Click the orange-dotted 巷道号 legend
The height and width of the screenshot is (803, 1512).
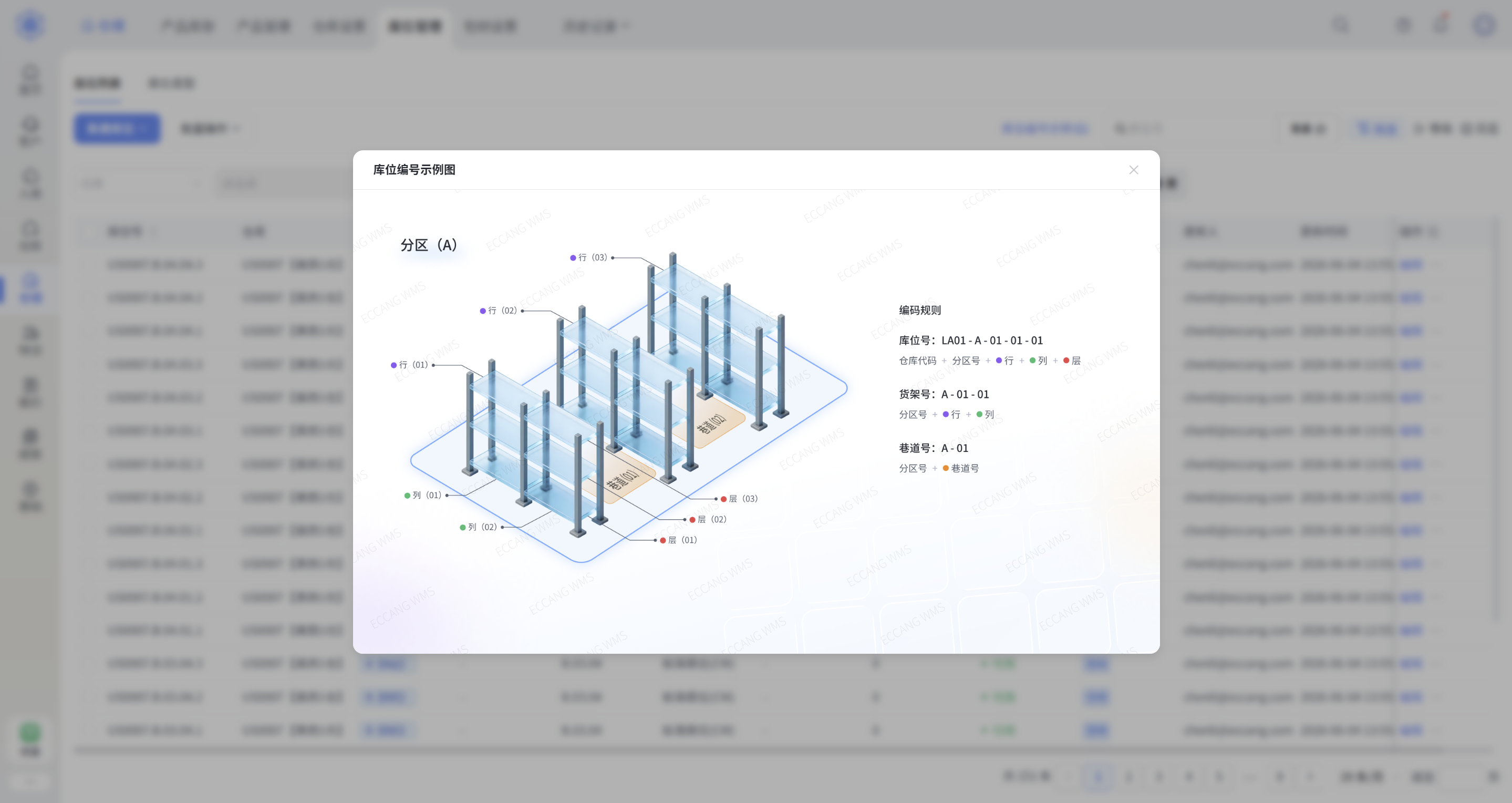click(960, 468)
